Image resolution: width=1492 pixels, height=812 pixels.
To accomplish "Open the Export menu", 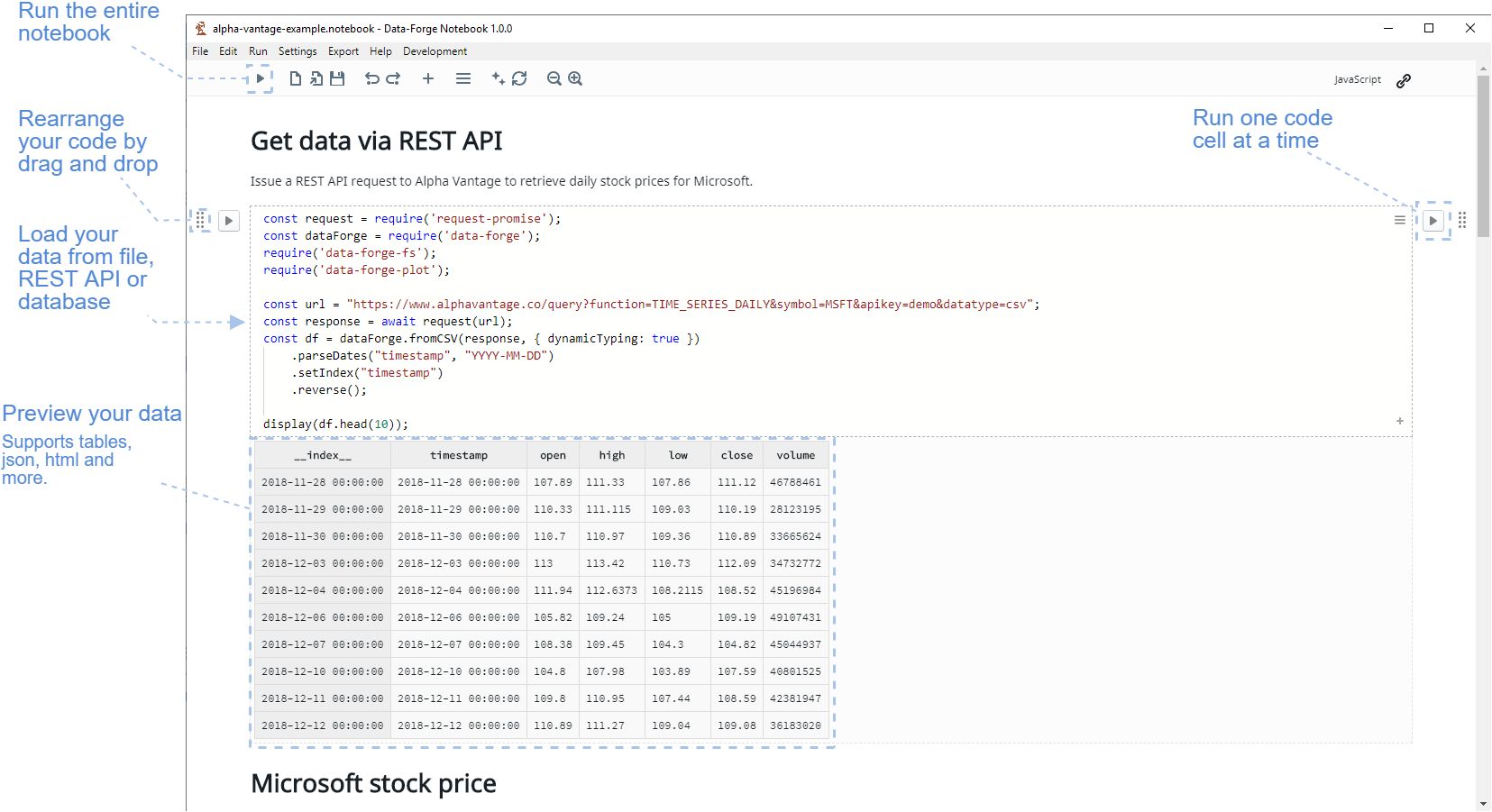I will coord(343,51).
